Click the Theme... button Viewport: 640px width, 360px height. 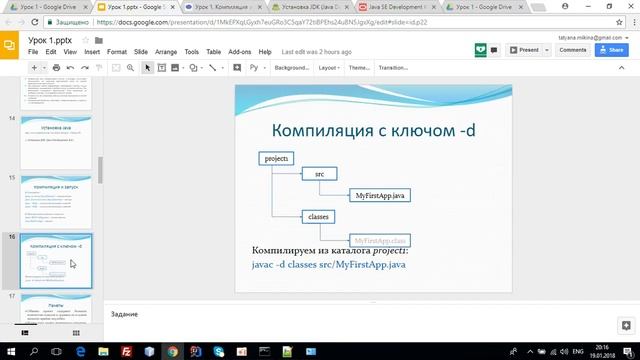click(x=359, y=68)
